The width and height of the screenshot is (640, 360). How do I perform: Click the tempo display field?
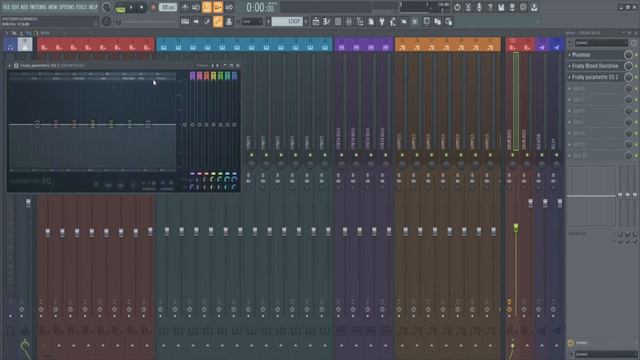pyautogui.click(x=168, y=7)
